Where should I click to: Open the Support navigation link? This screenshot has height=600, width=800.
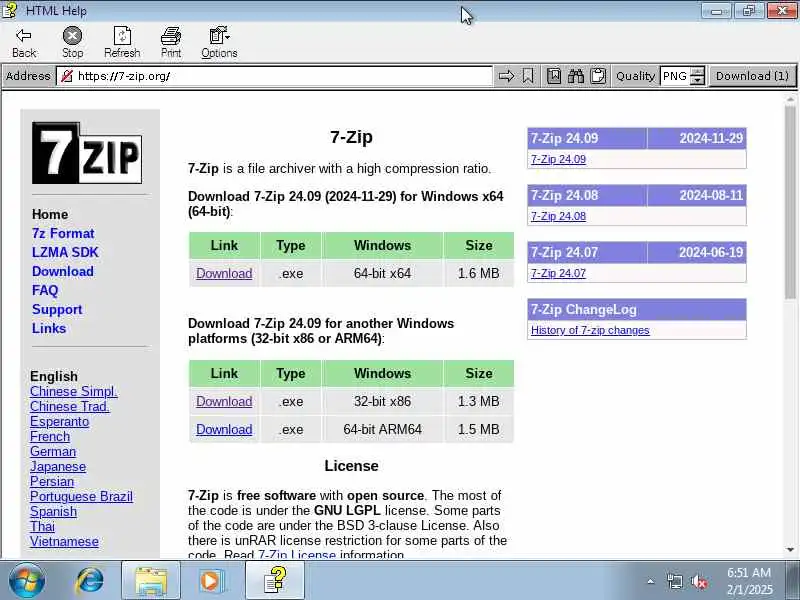(x=57, y=310)
